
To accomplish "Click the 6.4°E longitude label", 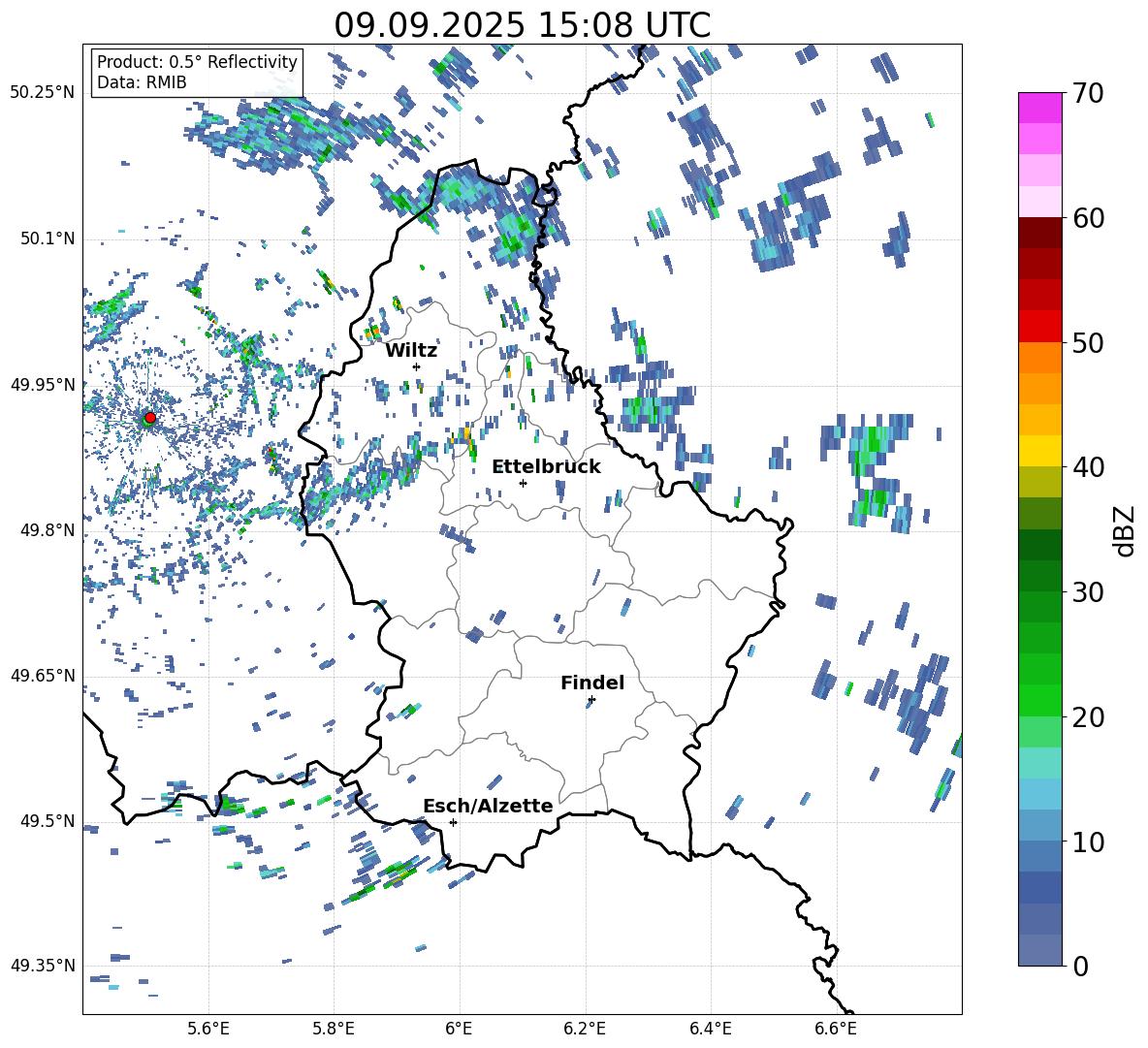I will point(710,1029).
